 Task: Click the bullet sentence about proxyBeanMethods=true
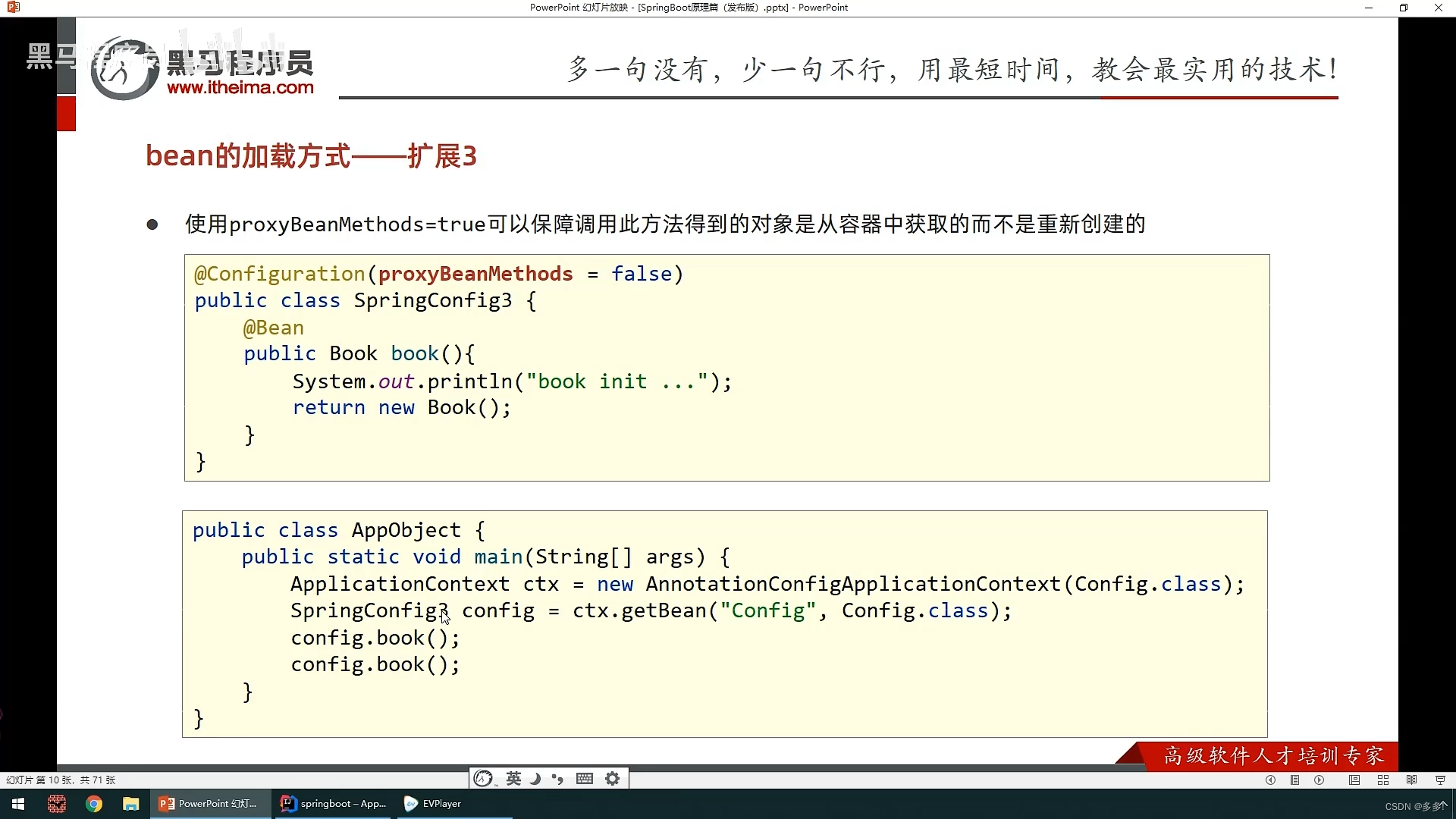(664, 224)
